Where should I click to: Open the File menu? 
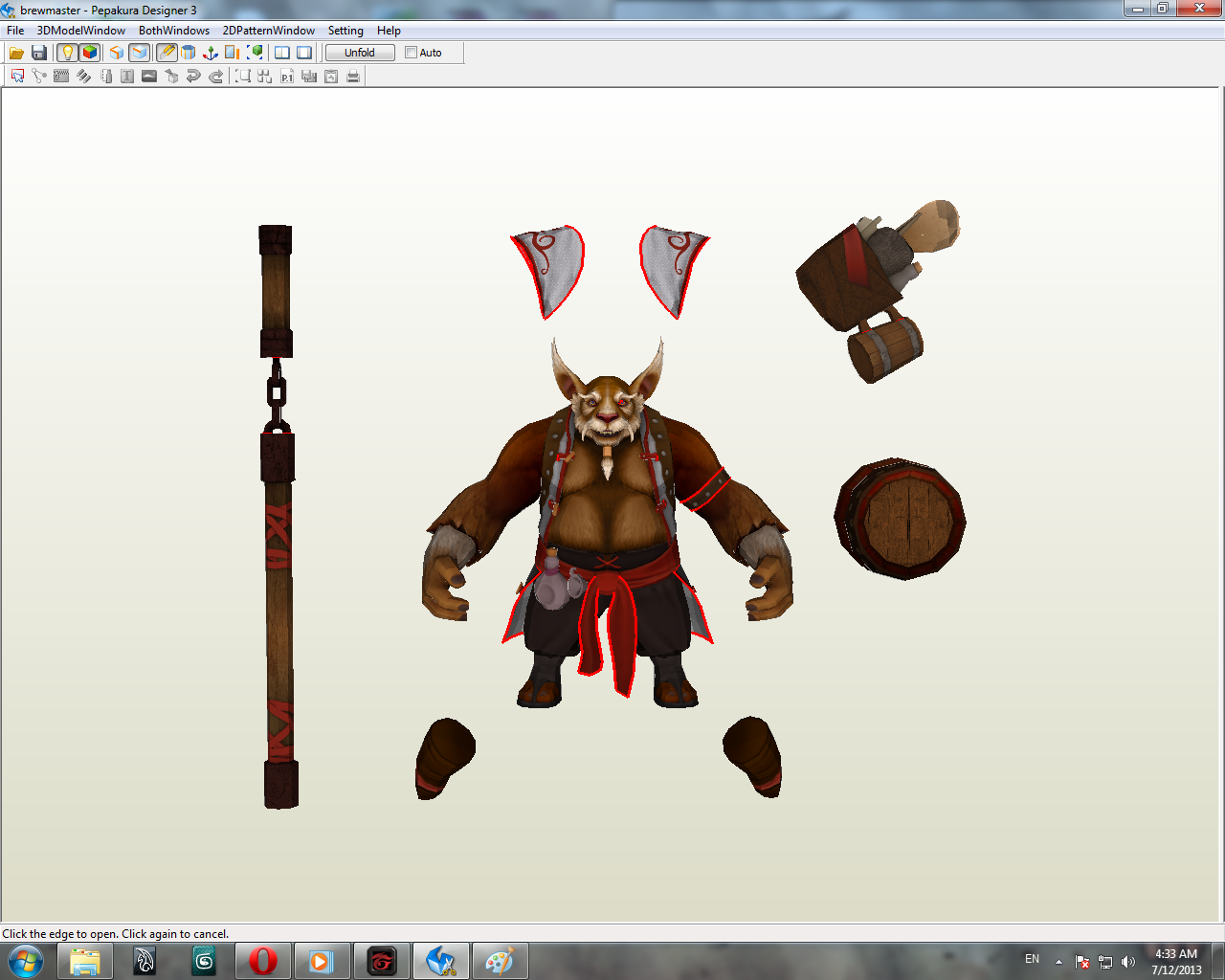pos(15,31)
